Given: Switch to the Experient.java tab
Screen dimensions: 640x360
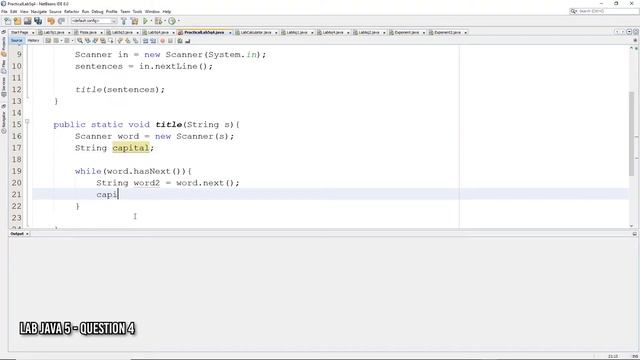Looking at the screenshot, I should [x=407, y=32].
